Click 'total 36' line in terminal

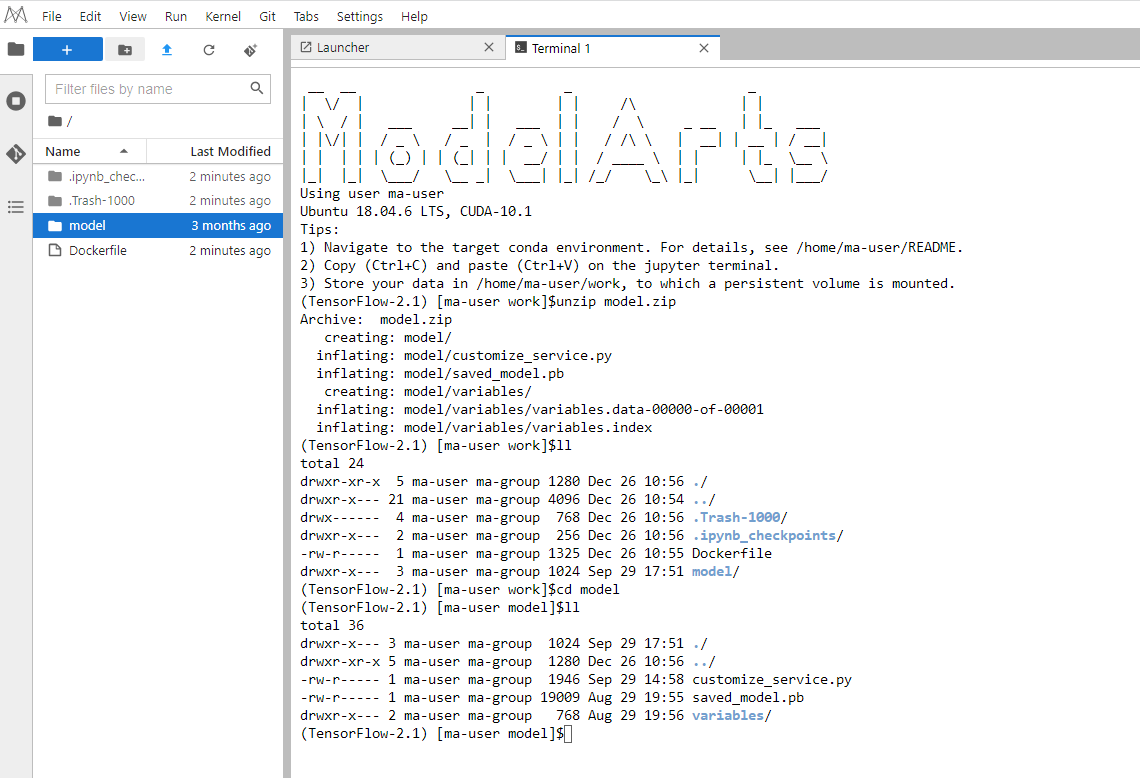coord(332,625)
